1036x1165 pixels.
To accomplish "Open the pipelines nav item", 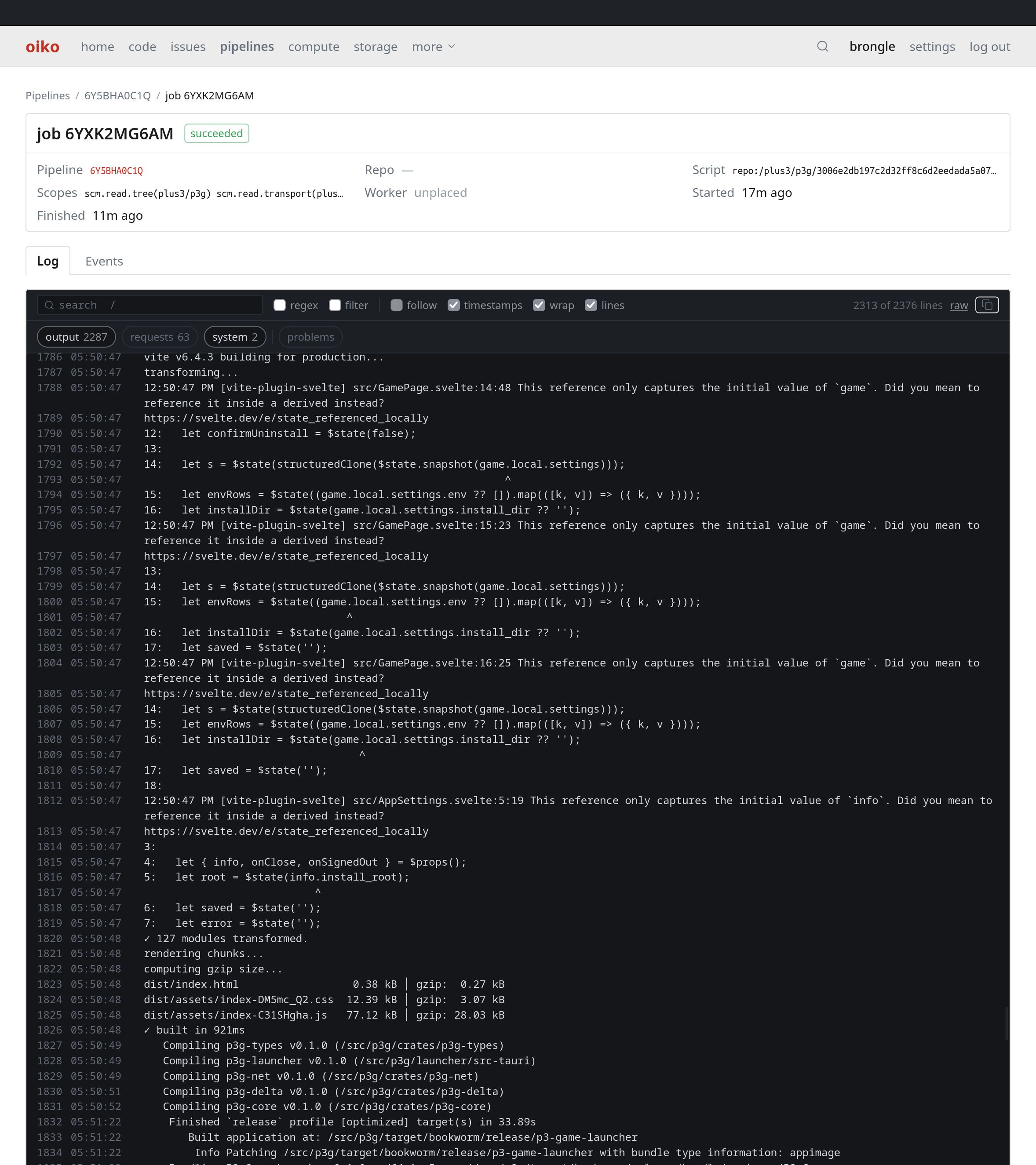I will 247,47.
